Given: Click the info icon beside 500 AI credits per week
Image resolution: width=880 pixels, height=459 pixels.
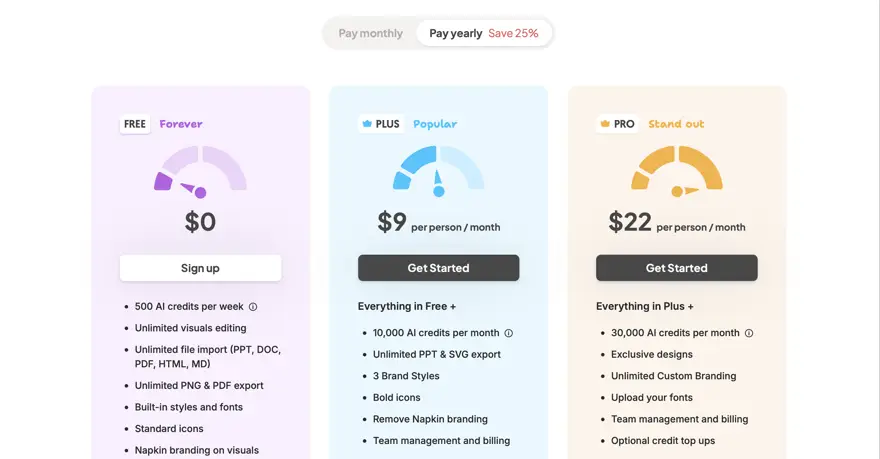Looking at the screenshot, I should click(253, 307).
